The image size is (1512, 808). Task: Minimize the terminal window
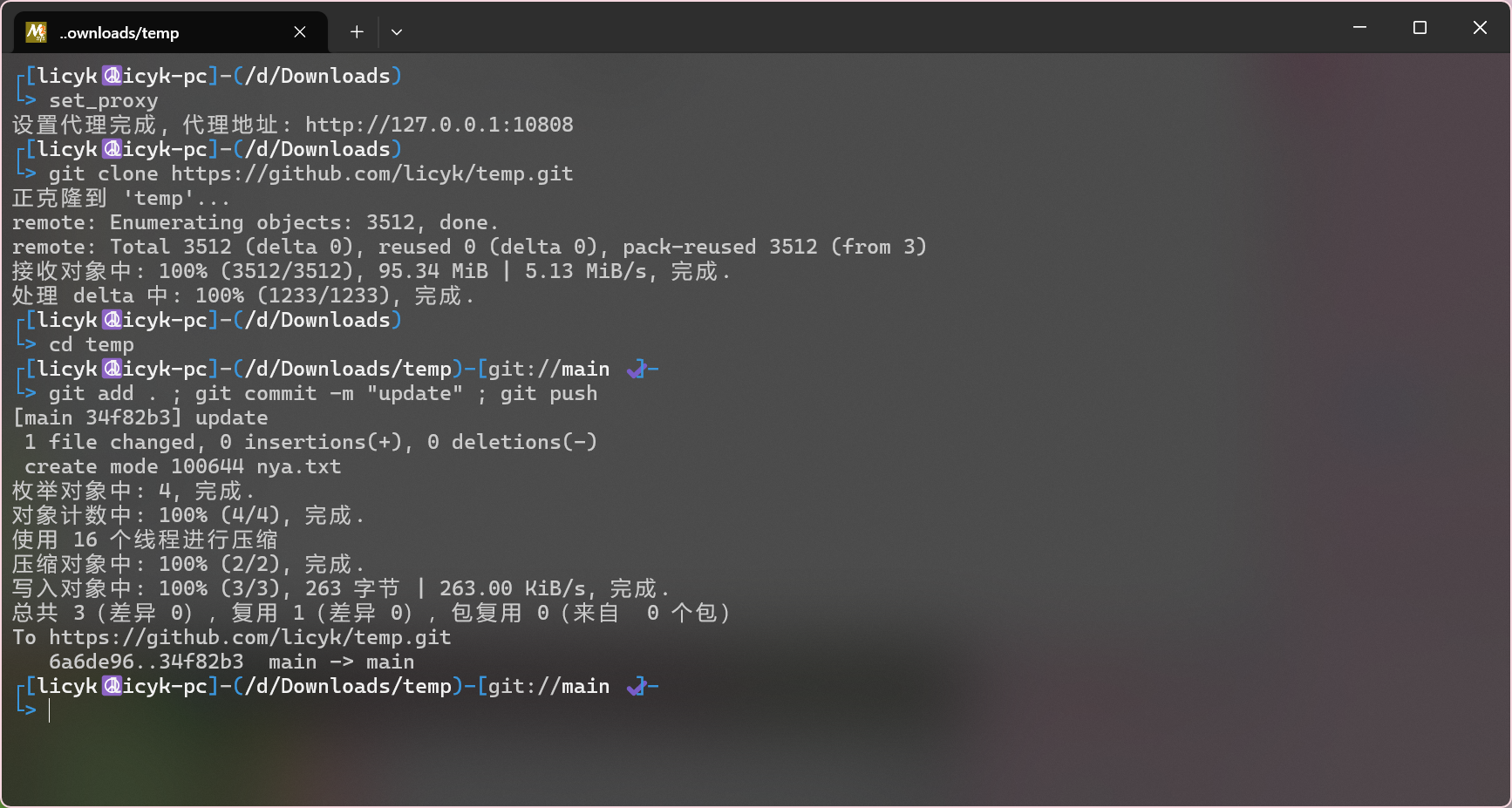point(1359,28)
